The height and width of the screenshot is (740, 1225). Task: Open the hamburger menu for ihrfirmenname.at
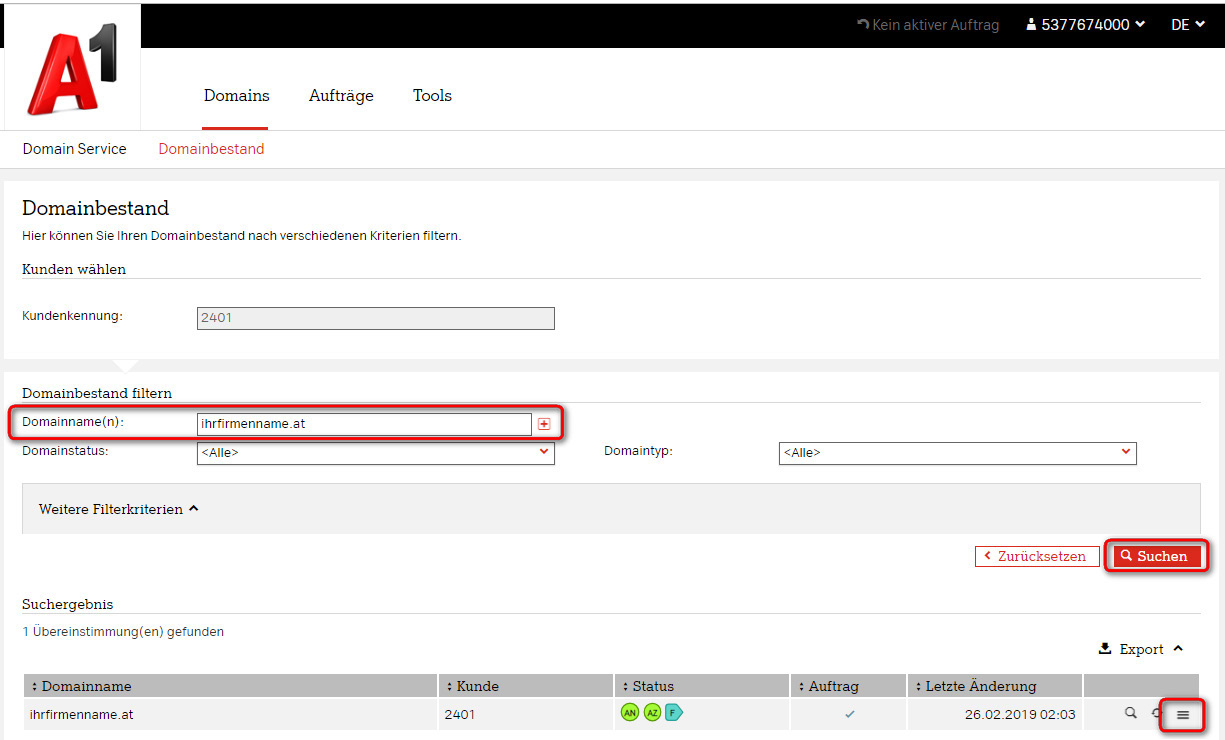point(1183,715)
